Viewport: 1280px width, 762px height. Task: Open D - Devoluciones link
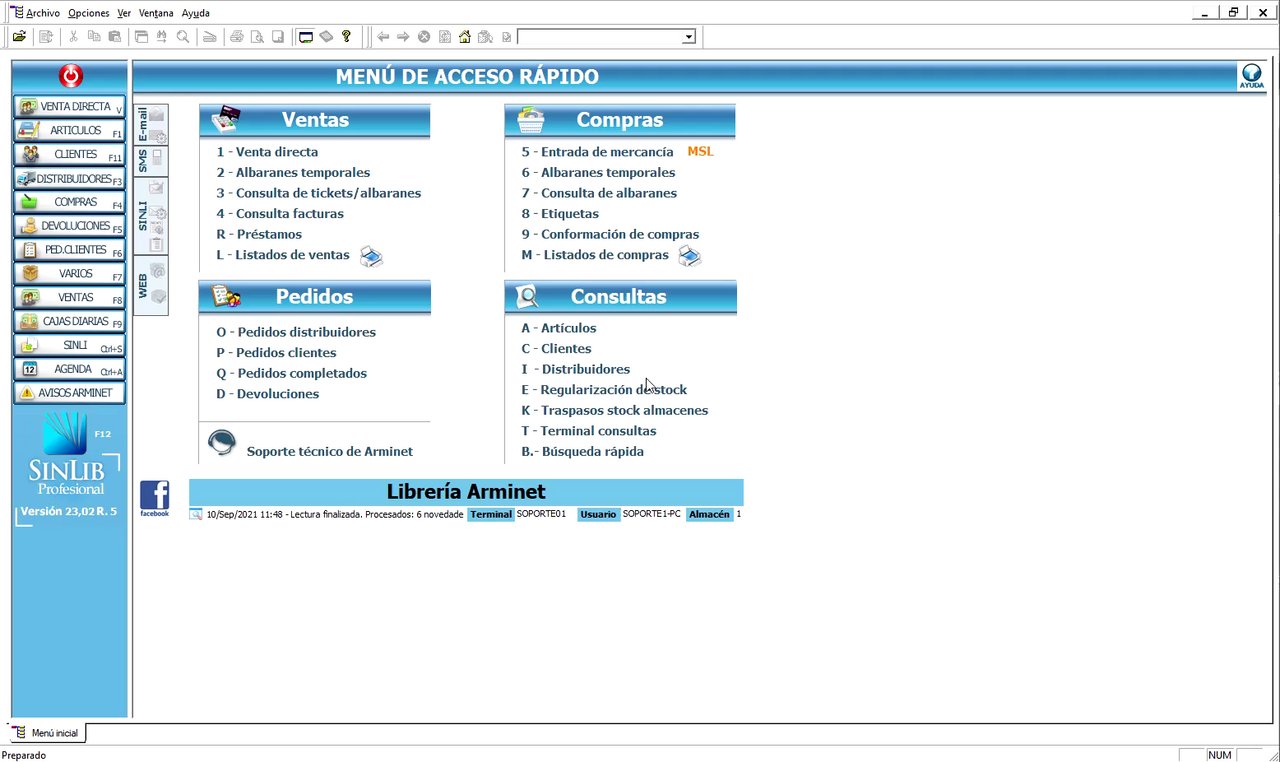[x=267, y=394]
